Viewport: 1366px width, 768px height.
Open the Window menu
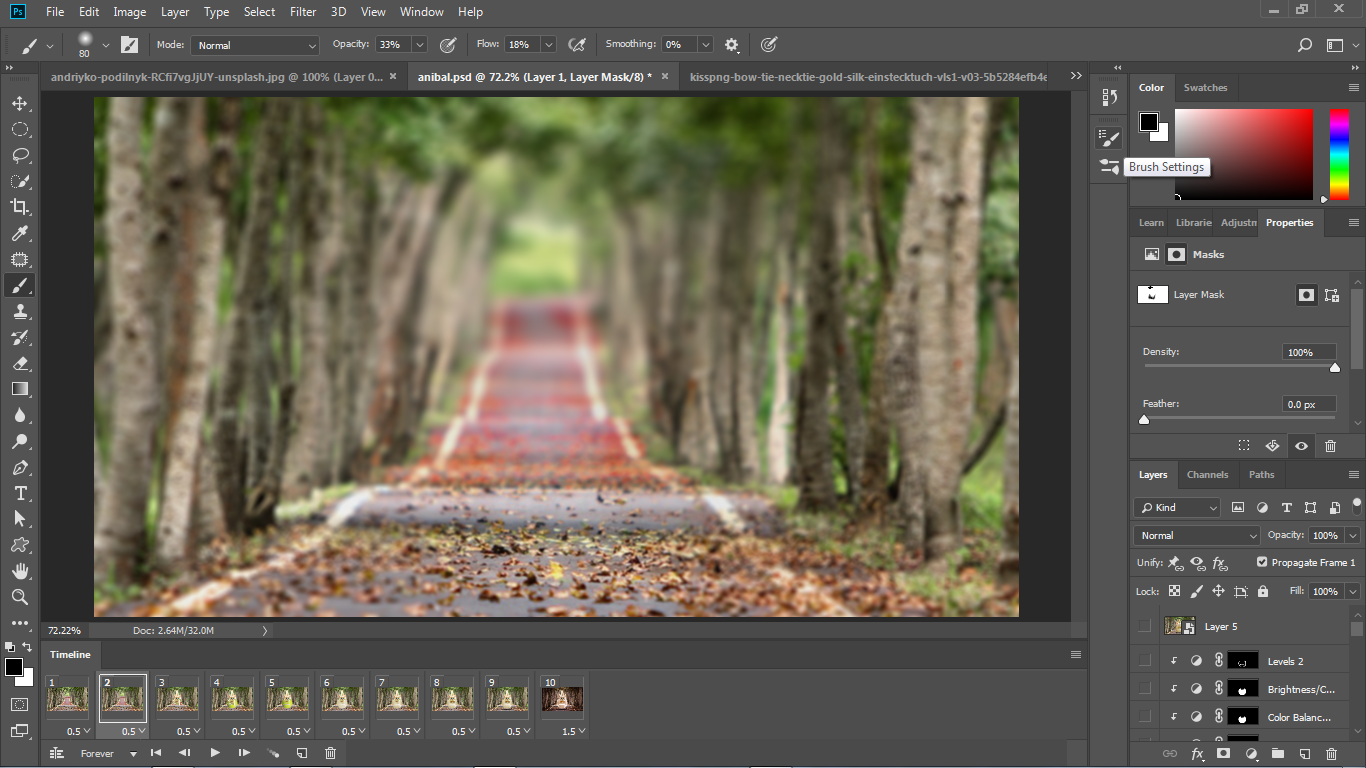422,12
